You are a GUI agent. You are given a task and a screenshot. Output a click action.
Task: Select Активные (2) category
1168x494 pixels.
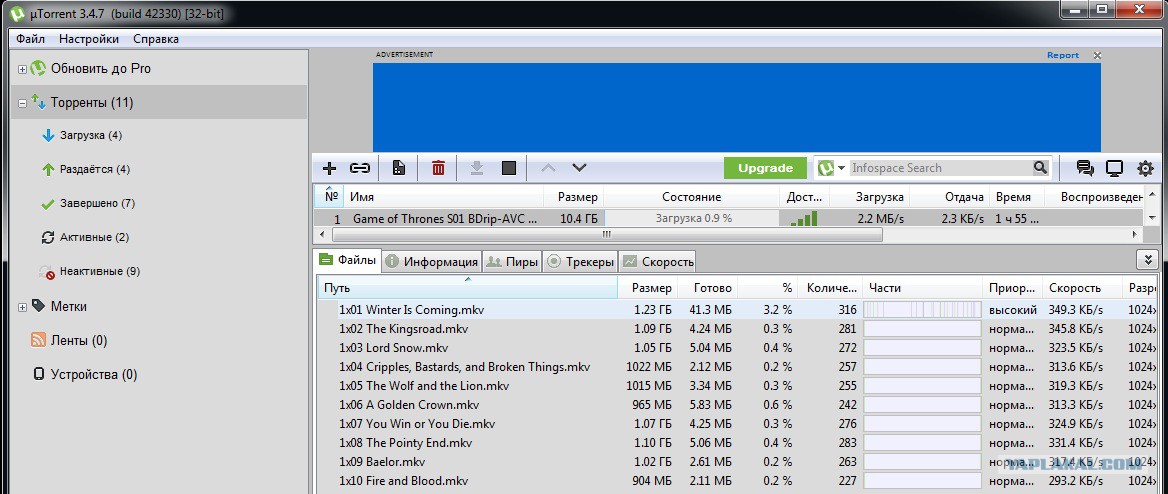point(94,238)
